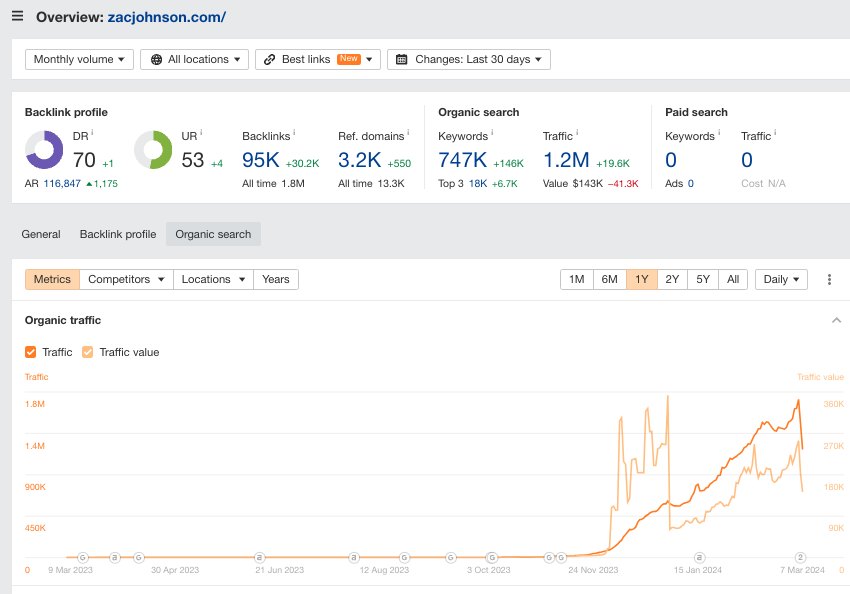Open the three-dot chart options menu
The width and height of the screenshot is (850, 594).
(829, 280)
